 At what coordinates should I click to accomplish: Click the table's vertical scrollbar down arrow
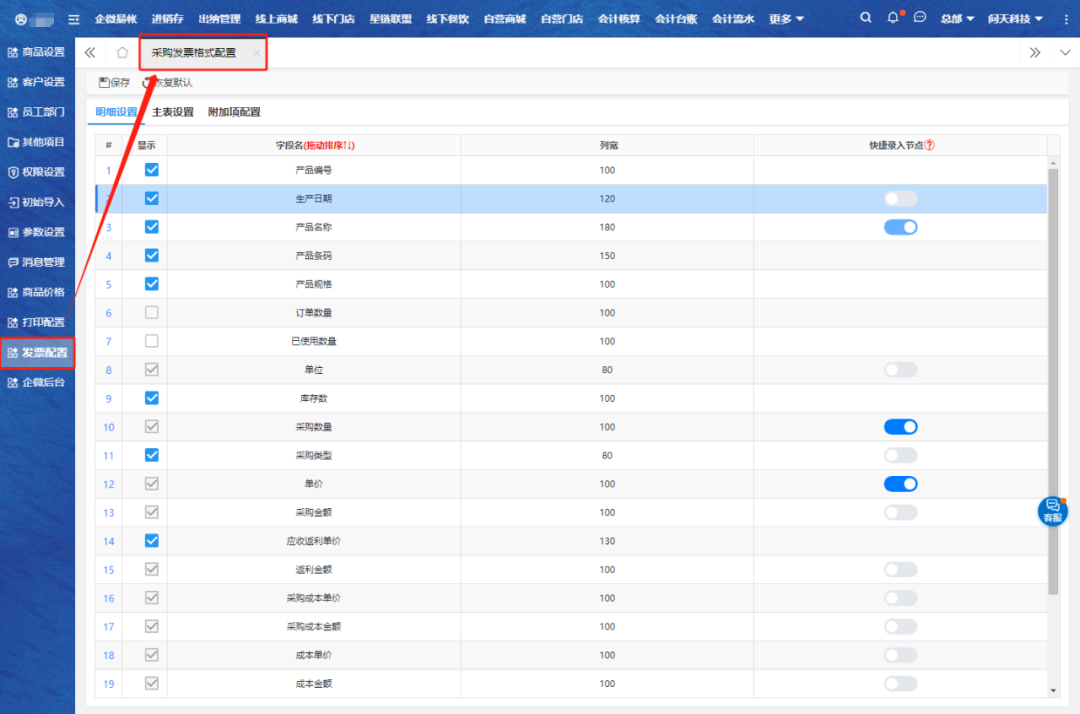click(1052, 690)
